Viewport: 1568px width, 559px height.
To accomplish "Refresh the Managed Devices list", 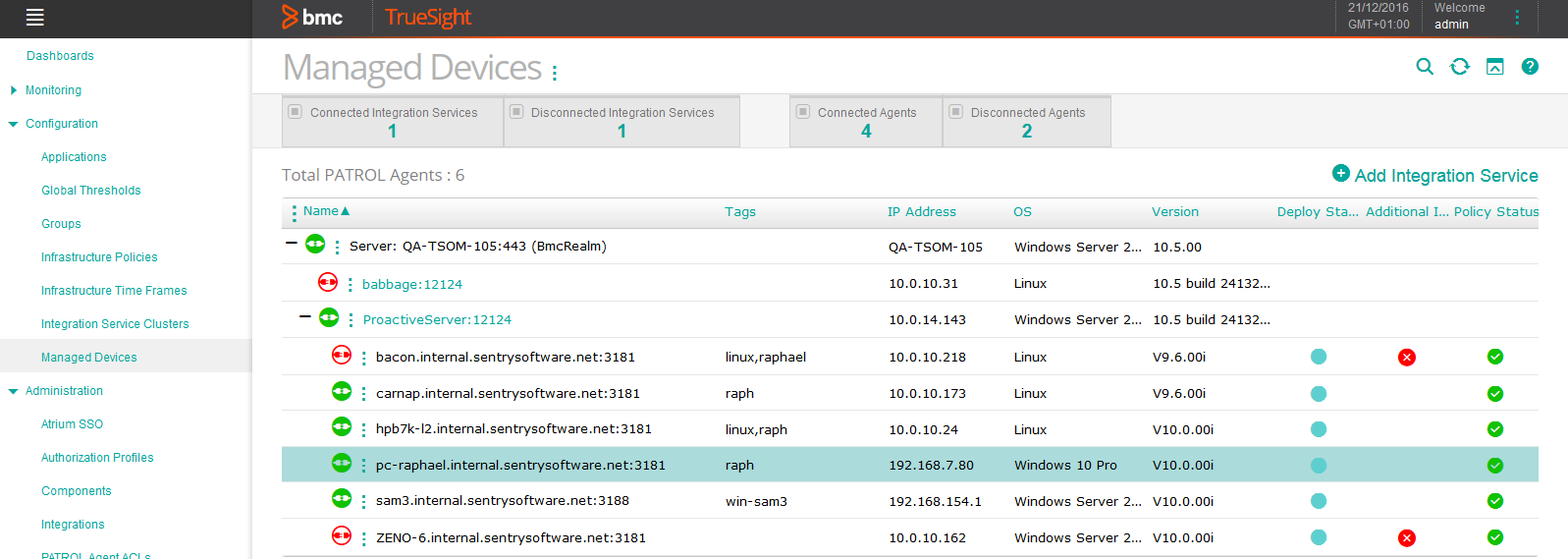I will point(1460,66).
